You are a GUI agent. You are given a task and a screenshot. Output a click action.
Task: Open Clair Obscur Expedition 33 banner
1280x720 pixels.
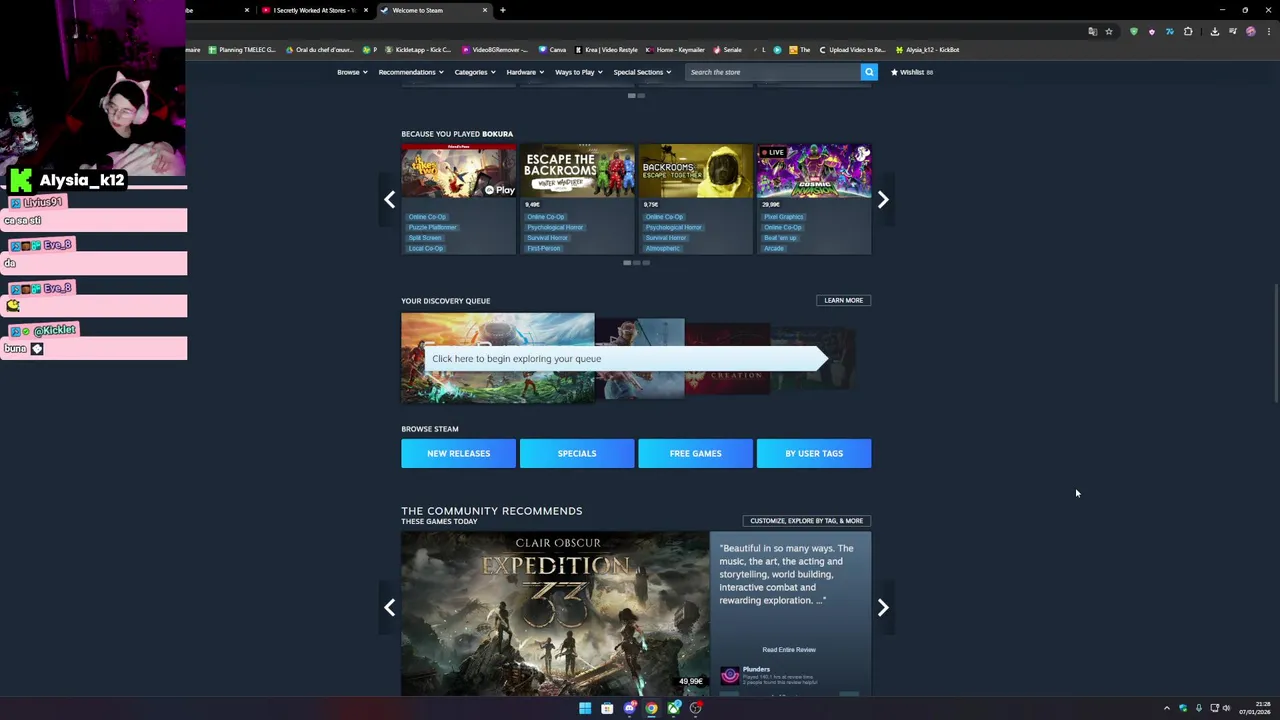(555, 613)
